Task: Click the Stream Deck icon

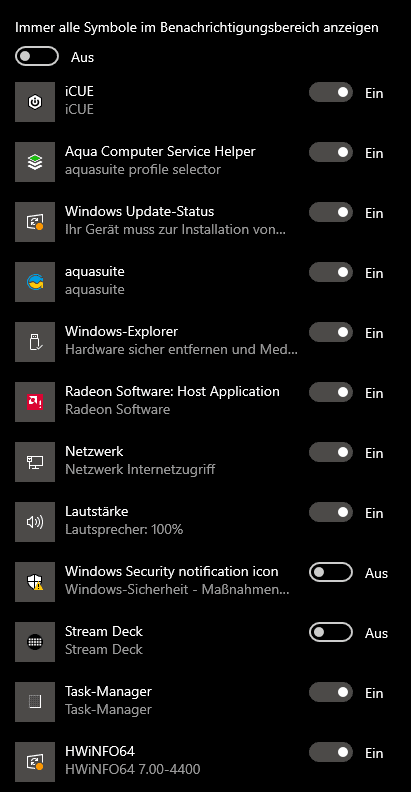Action: coord(35,642)
